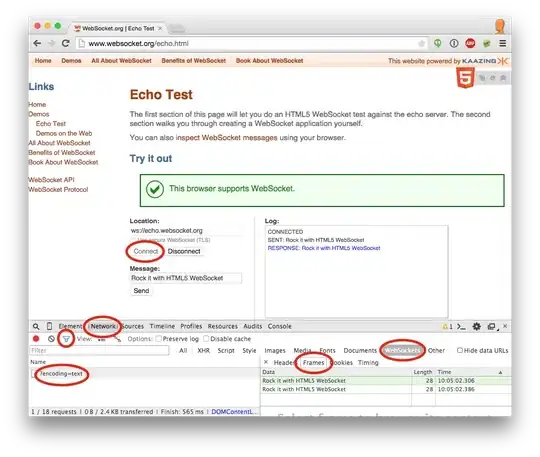
Task: Select the ?encoding=text request row
Action: (x=144, y=374)
